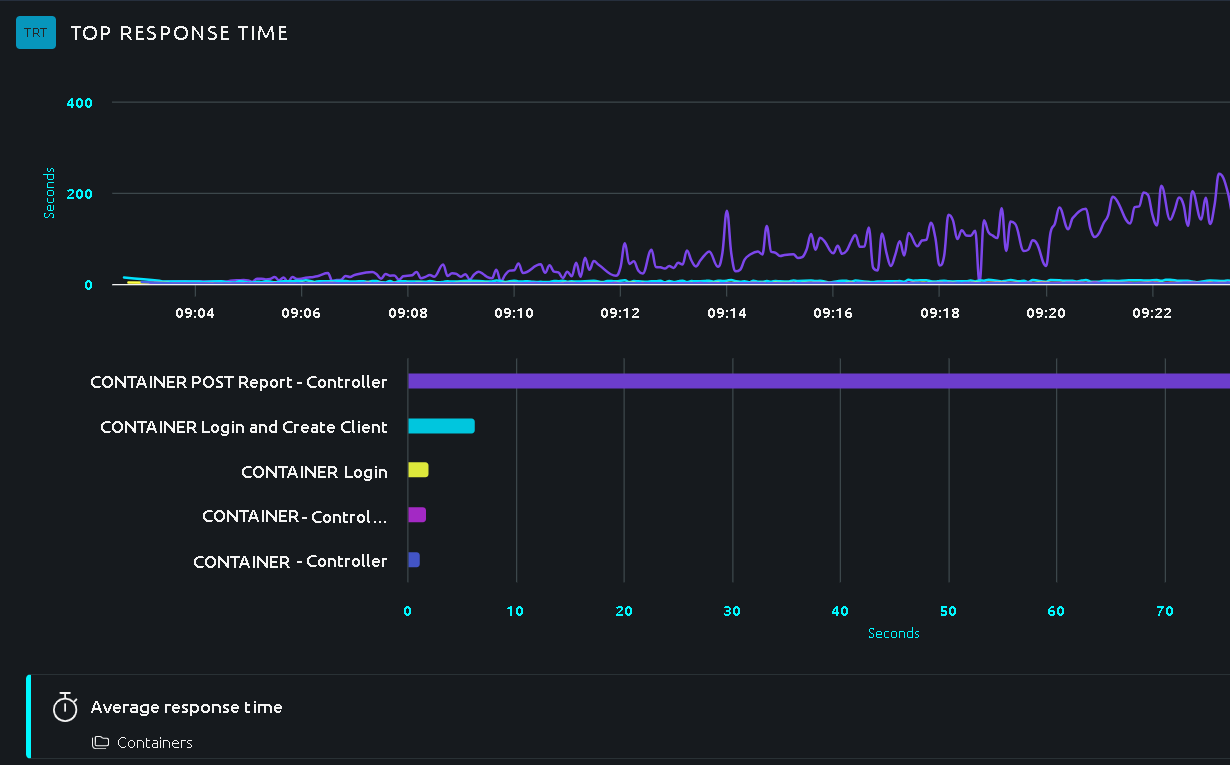This screenshot has height=765, width=1230.
Task: Select the Top Response Time heading
Action: coord(179,33)
